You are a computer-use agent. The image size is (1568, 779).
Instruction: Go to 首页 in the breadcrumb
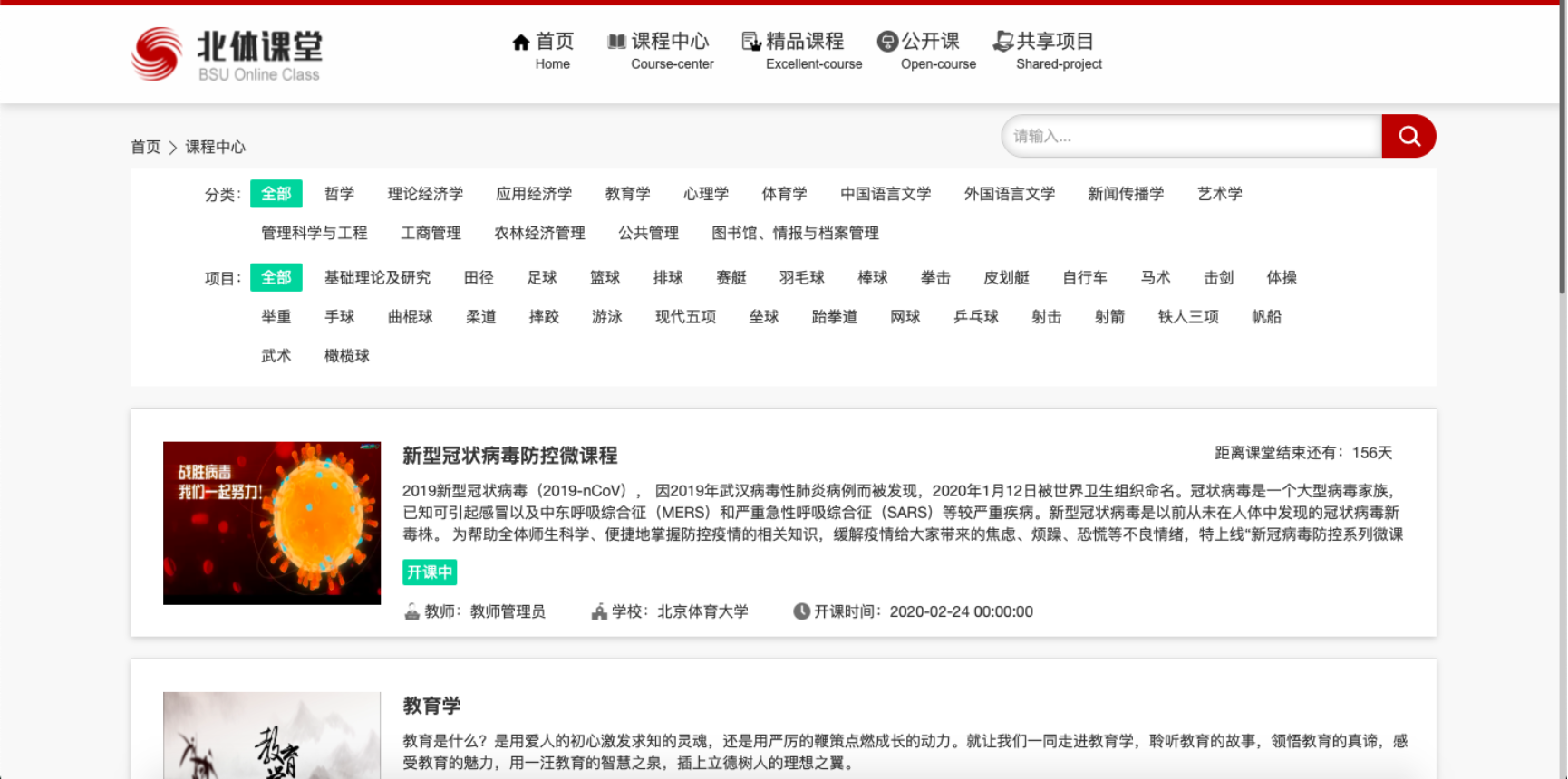(145, 147)
